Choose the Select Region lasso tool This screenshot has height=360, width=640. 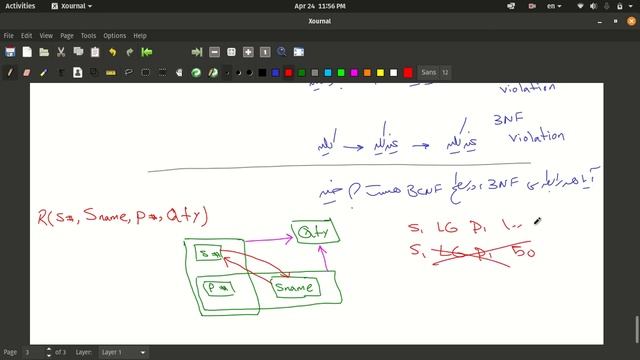click(129, 73)
